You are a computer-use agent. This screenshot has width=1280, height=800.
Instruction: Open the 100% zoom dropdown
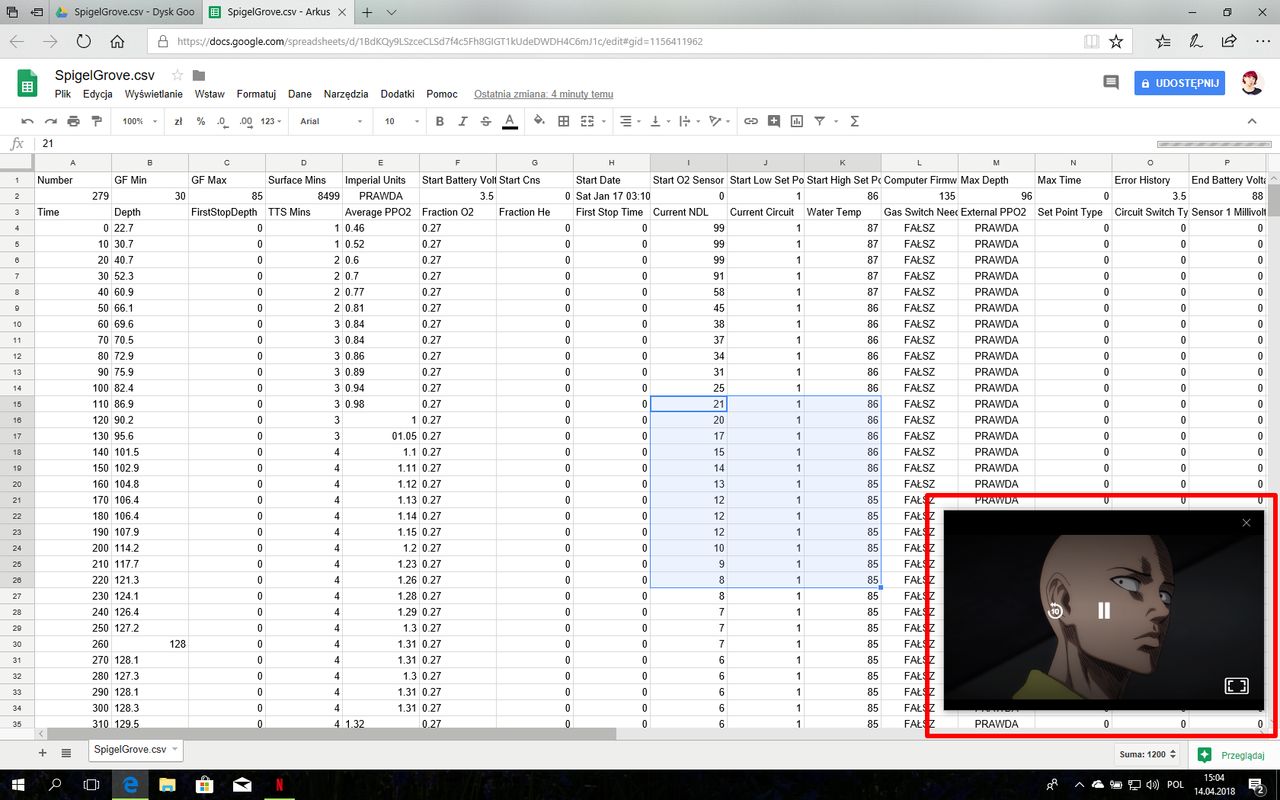[139, 121]
